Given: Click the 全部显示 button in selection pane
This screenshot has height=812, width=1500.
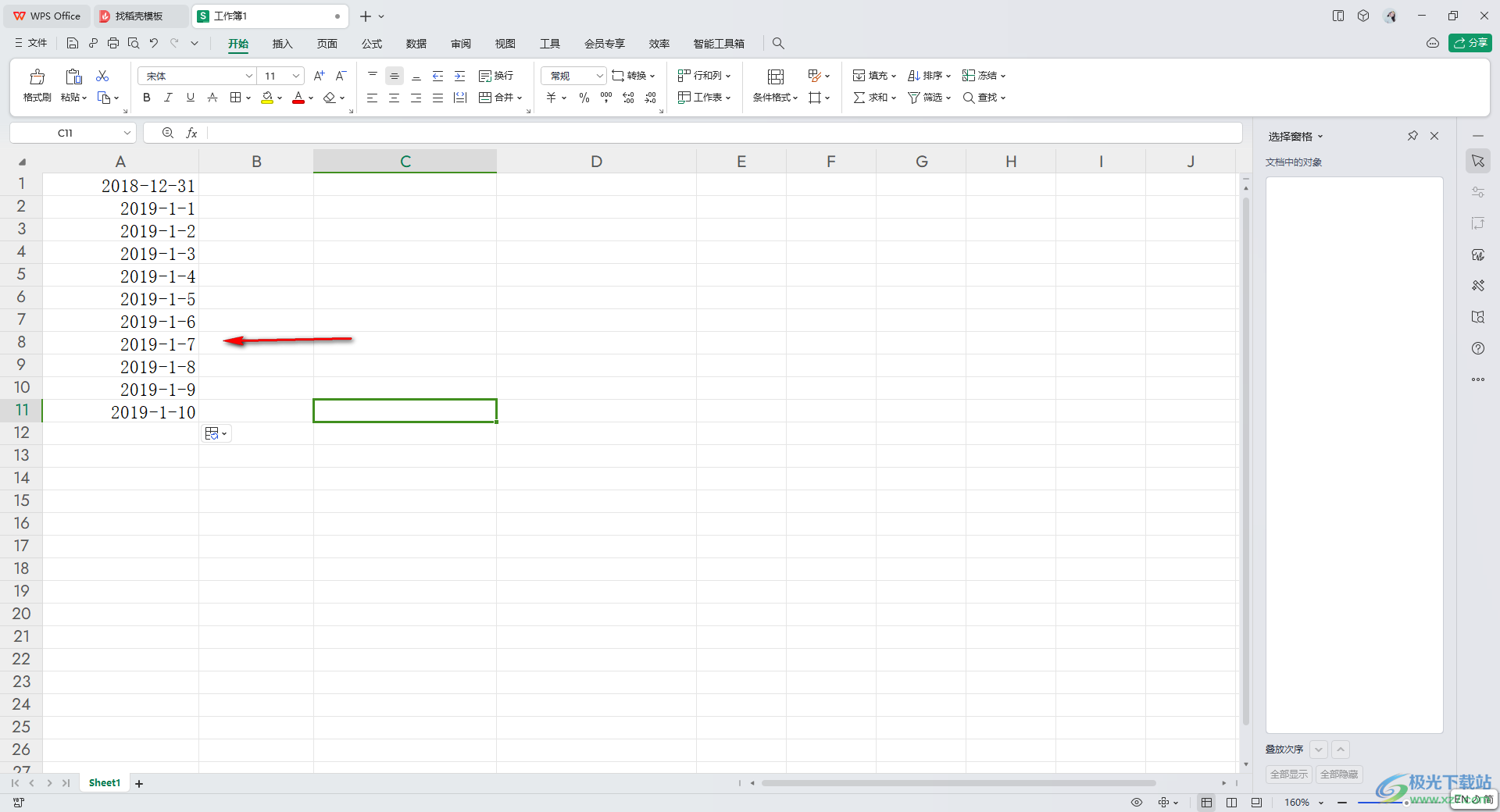Looking at the screenshot, I should pos(1289,775).
